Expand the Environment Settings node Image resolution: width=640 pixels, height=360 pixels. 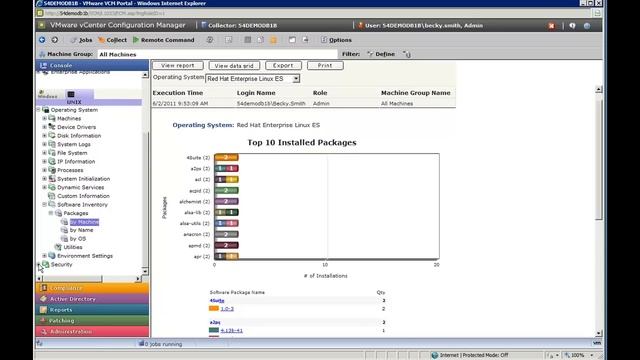tap(44, 256)
